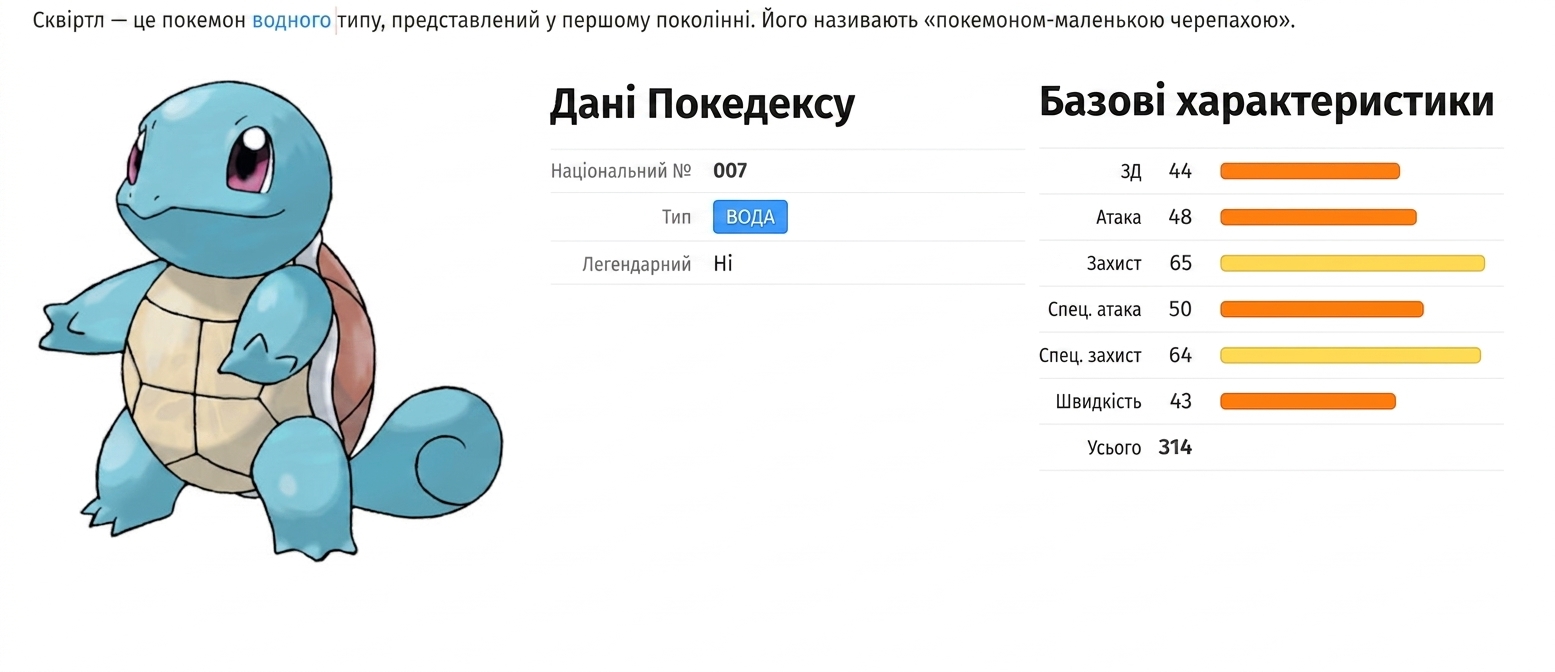Open the 'водного' type link

[x=291, y=20]
